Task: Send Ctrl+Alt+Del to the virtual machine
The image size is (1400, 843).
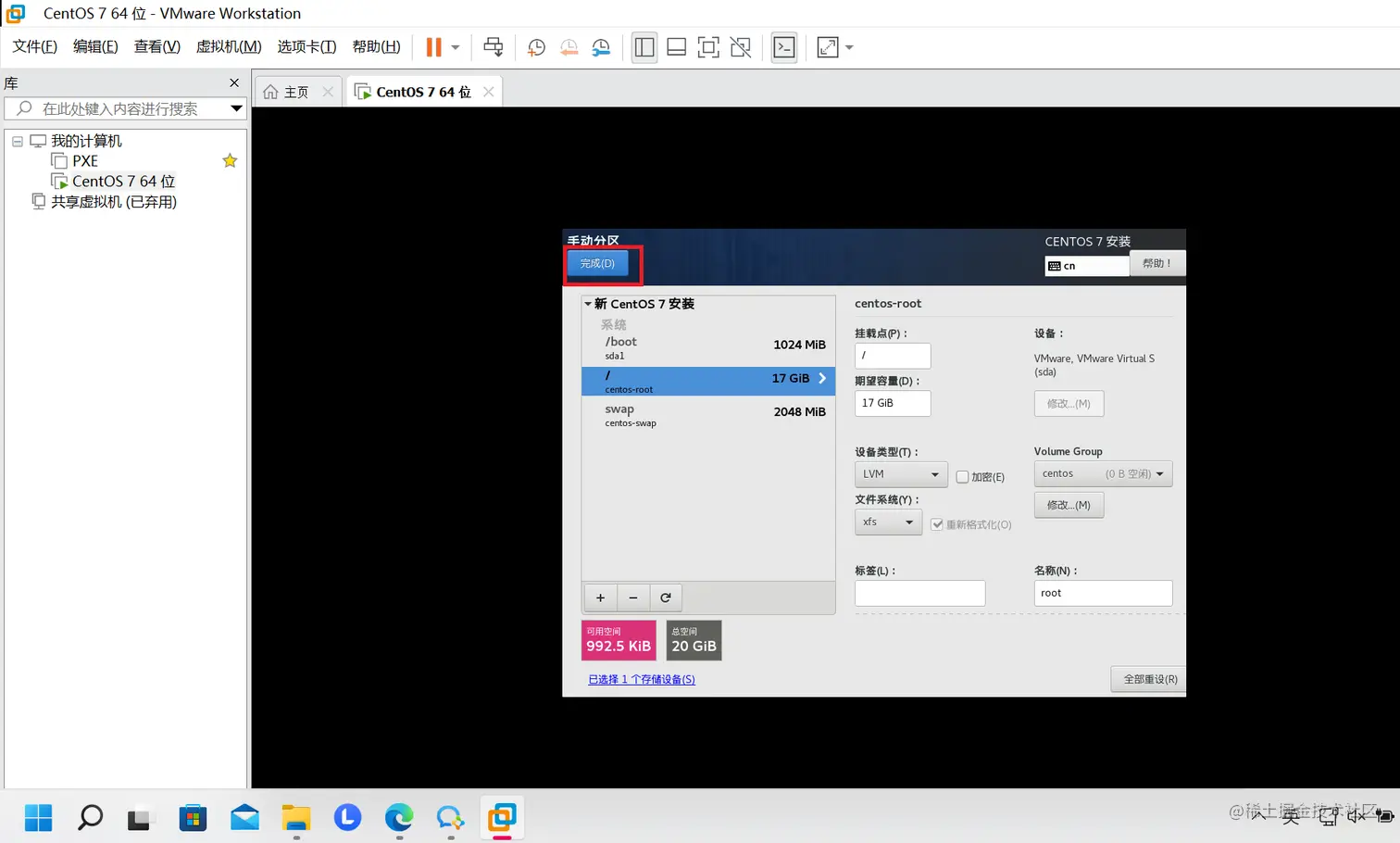Action: (494, 47)
